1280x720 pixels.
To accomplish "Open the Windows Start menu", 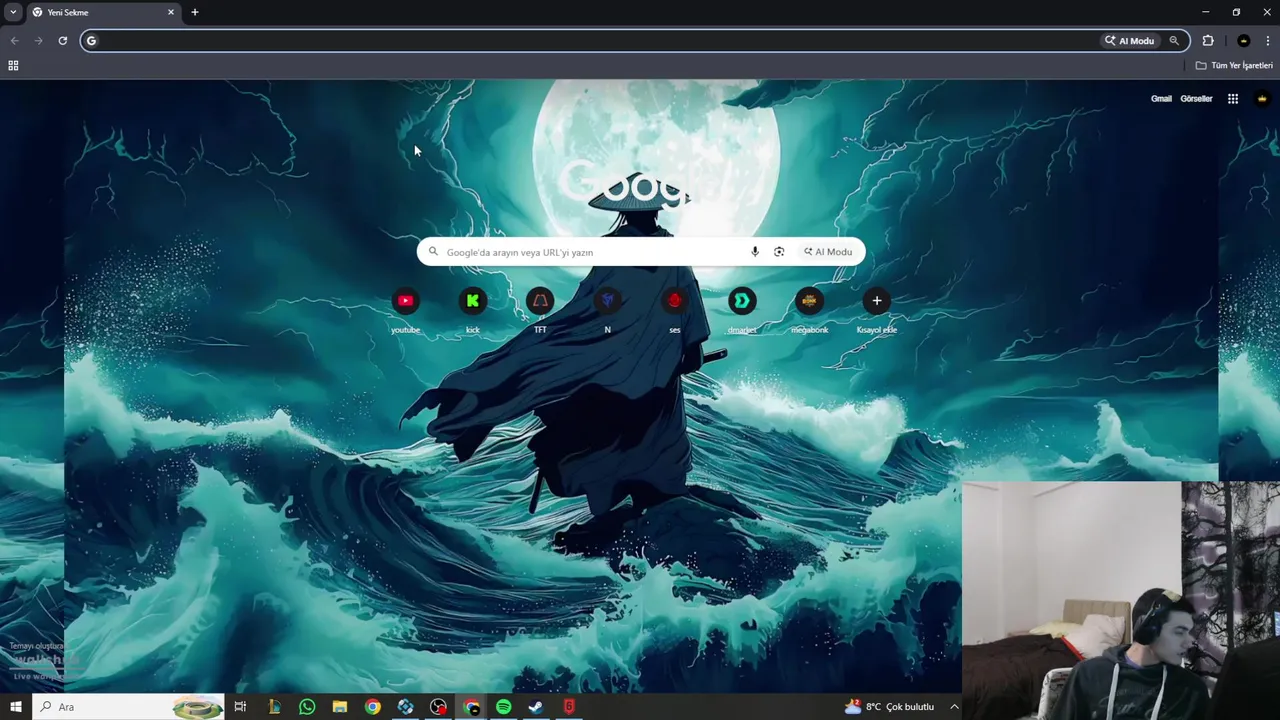I will coord(15,707).
